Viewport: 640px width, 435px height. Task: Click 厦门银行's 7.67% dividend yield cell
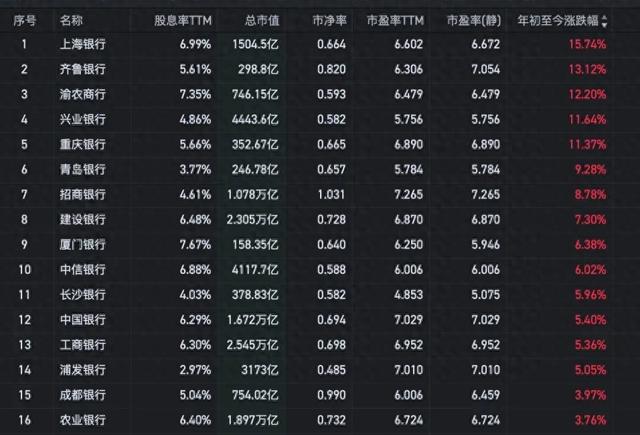tap(195, 244)
